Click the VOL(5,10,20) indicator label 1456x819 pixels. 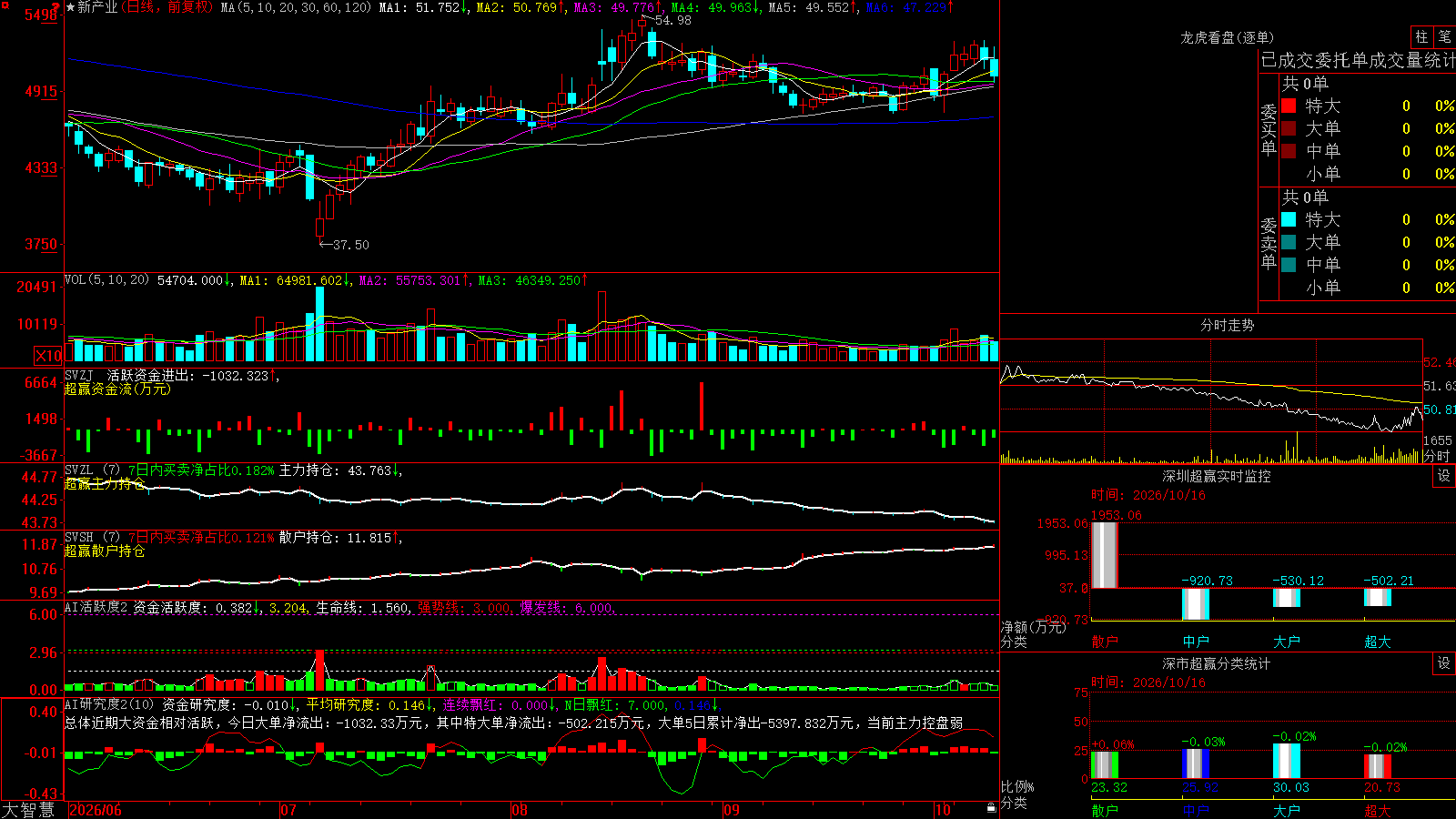click(x=106, y=280)
